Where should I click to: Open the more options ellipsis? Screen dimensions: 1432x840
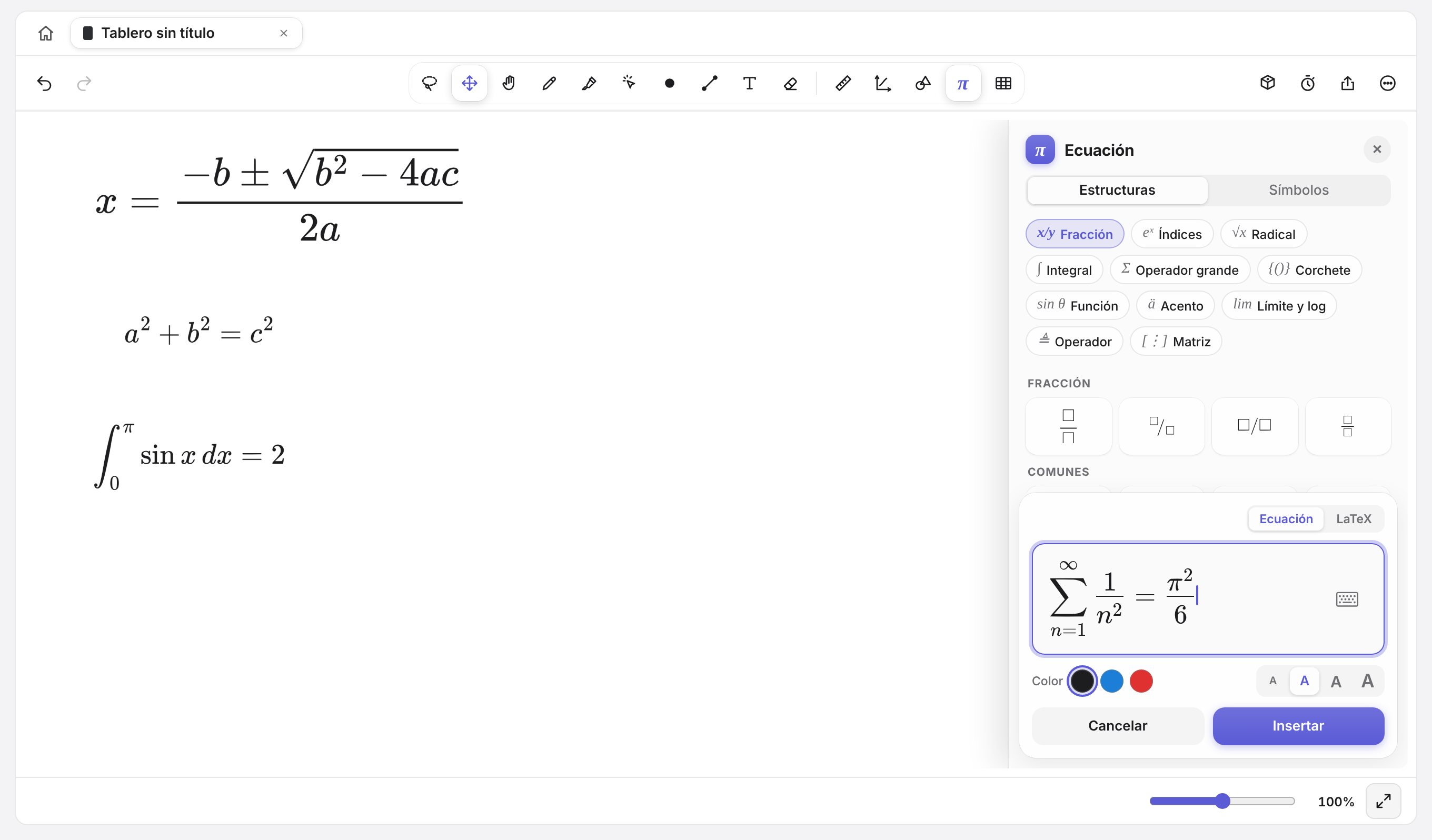point(1388,84)
